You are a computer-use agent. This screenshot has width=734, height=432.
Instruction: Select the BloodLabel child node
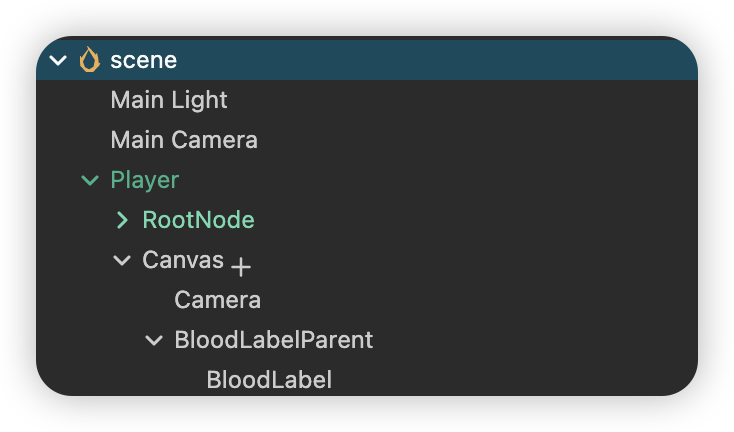tap(269, 380)
